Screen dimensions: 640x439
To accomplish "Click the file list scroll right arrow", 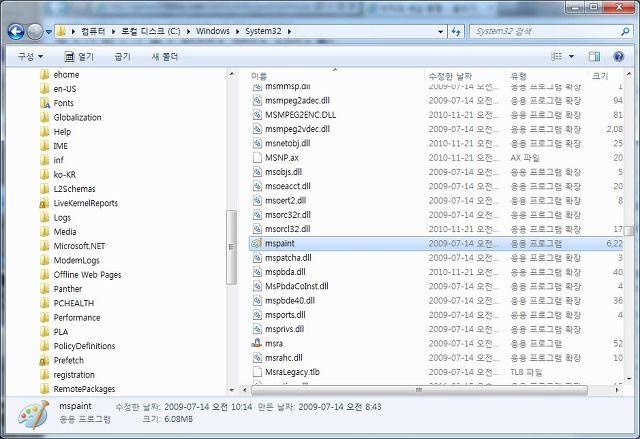I will pos(617,390).
